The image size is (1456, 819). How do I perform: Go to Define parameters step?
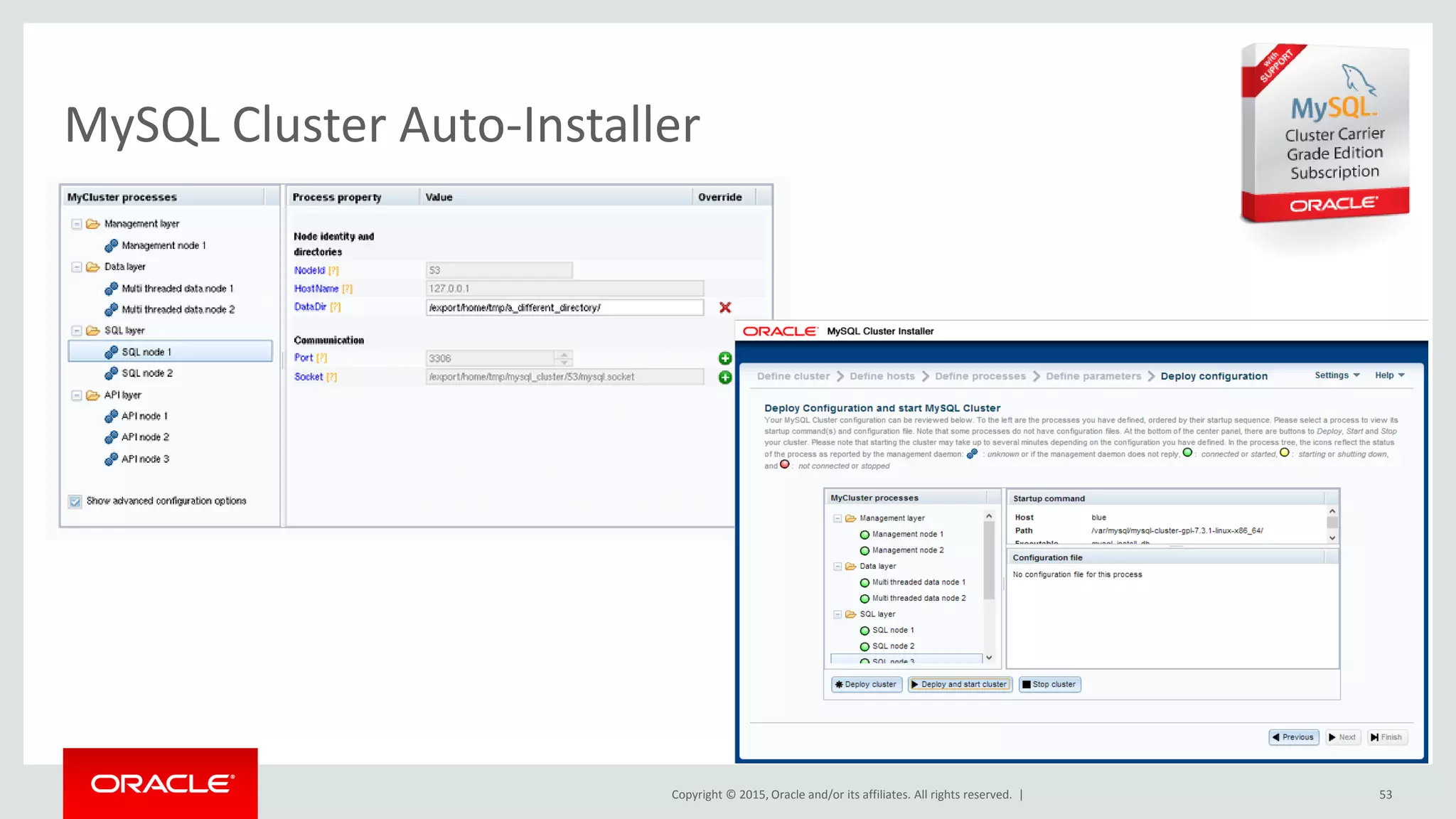[1093, 376]
